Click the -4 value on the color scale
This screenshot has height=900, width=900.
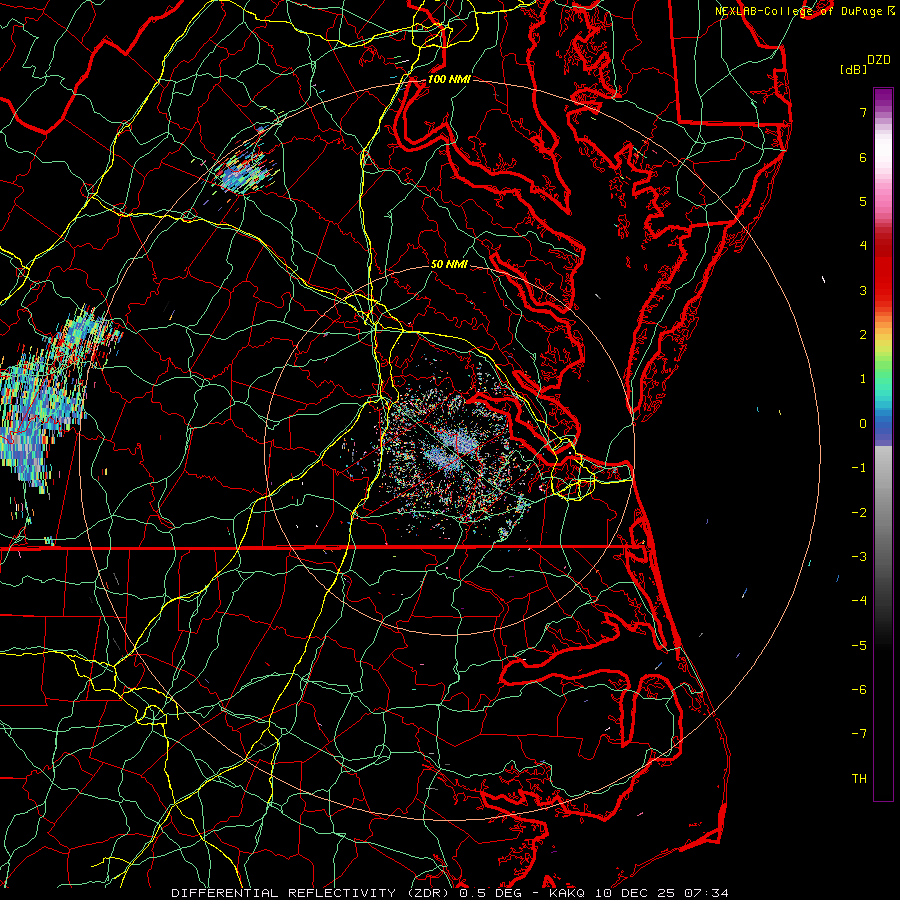click(859, 601)
